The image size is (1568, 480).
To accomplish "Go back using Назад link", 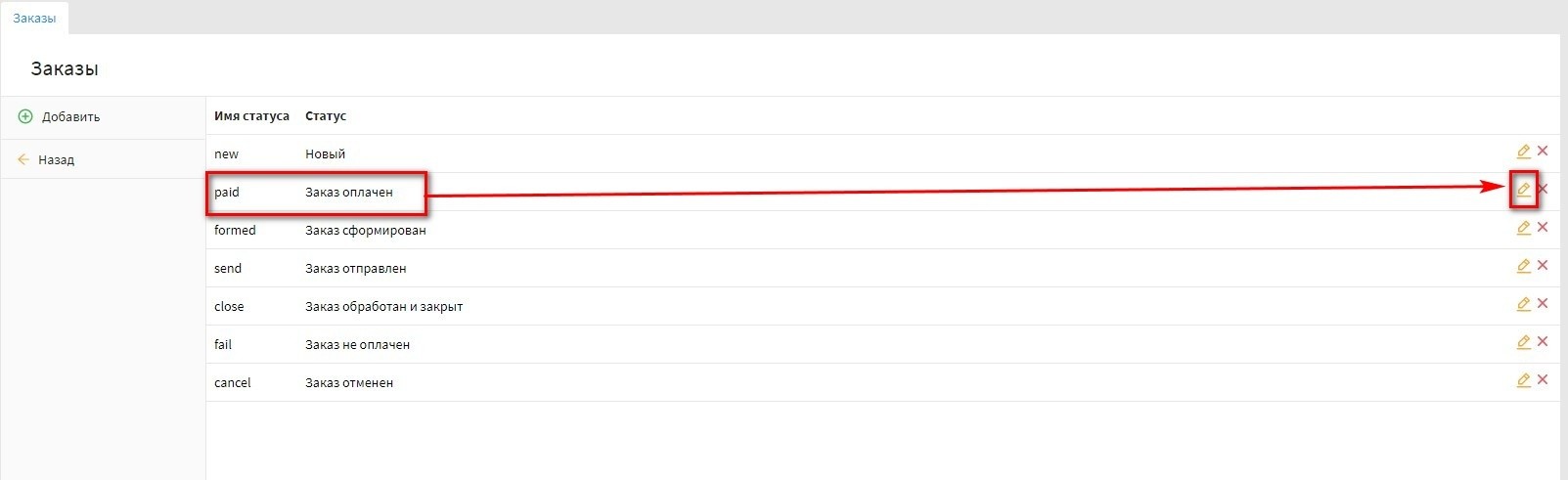I will [x=56, y=159].
